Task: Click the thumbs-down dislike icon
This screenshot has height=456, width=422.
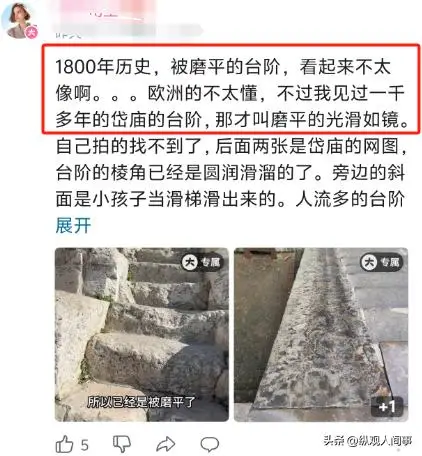Action: click(x=122, y=444)
